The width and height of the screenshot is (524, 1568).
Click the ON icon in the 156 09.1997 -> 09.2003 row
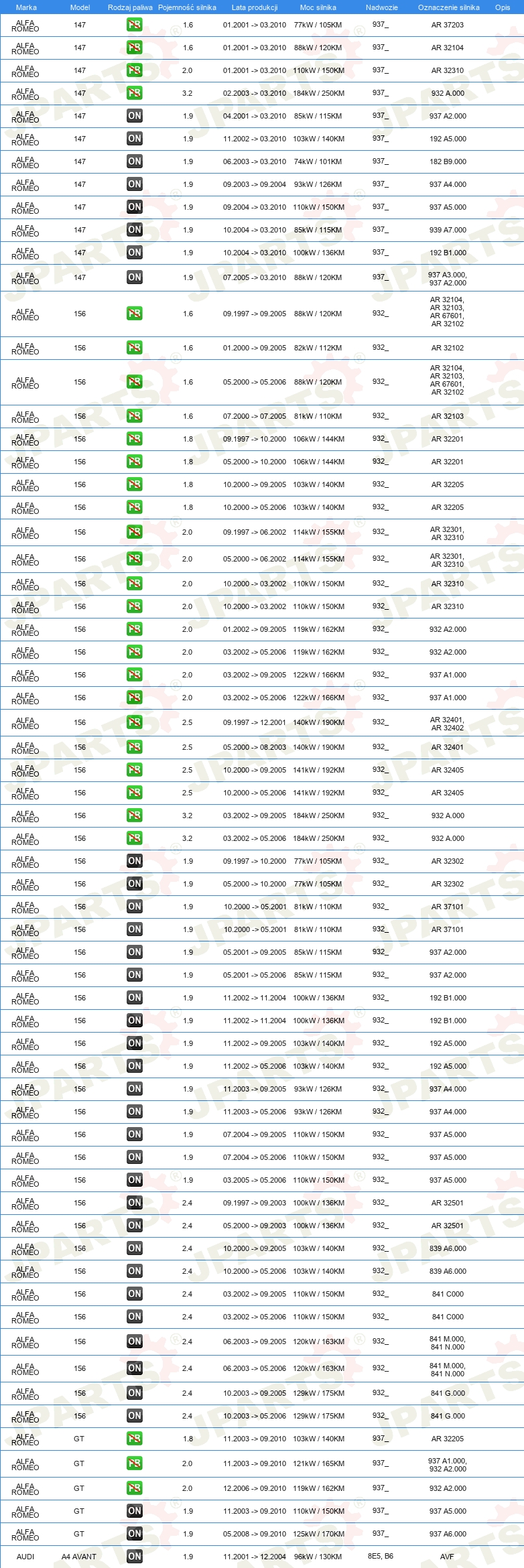(135, 1203)
